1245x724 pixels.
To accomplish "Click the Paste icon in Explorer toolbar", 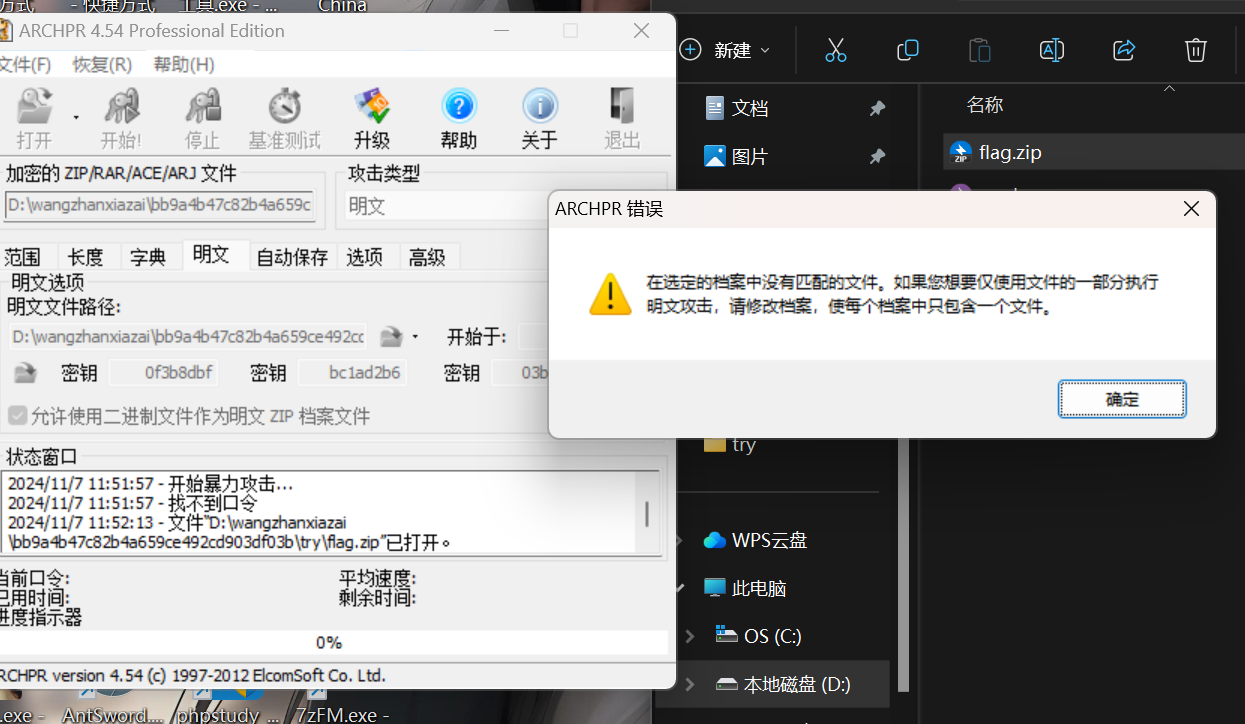I will 980,50.
